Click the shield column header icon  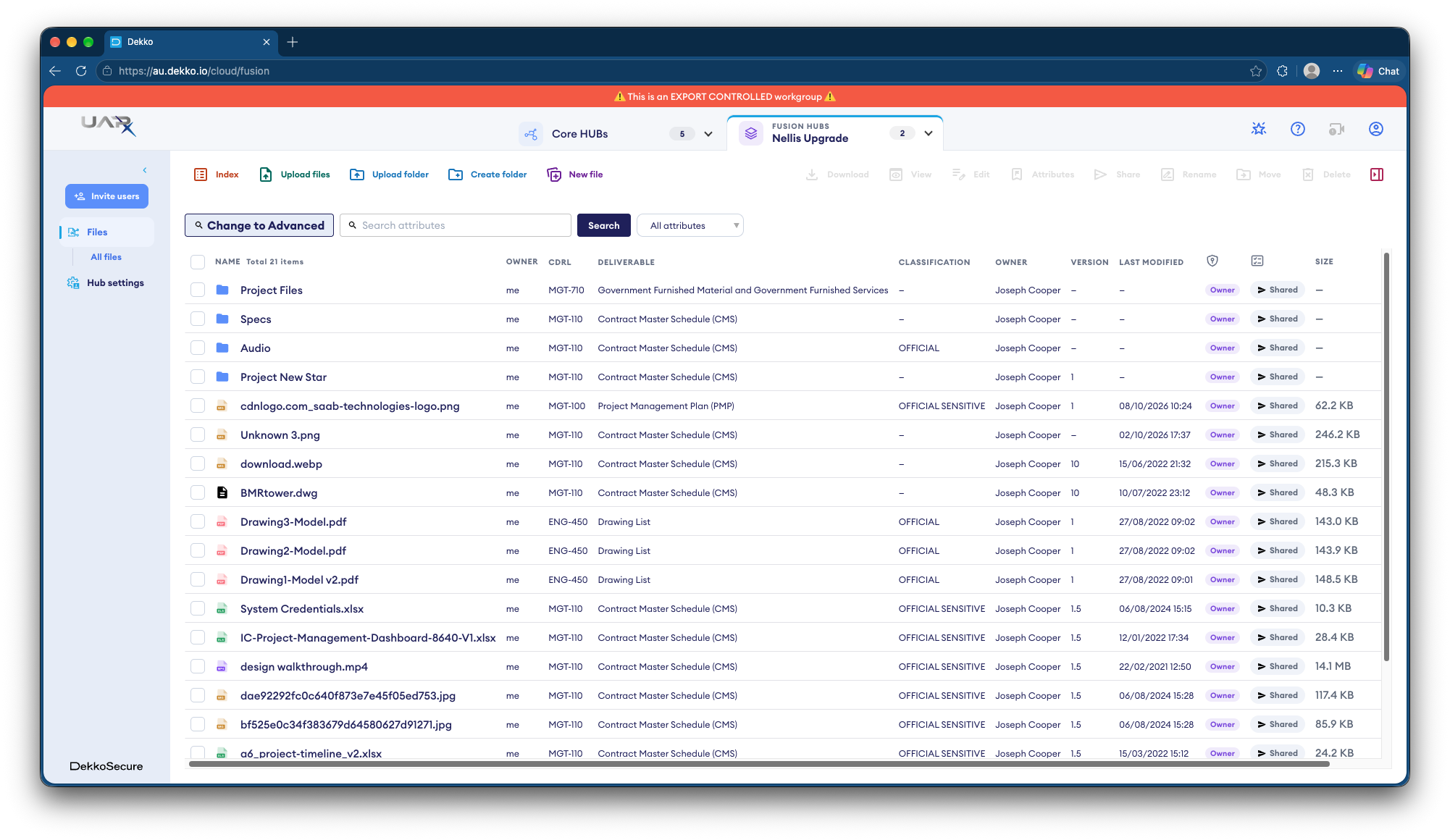click(x=1212, y=261)
